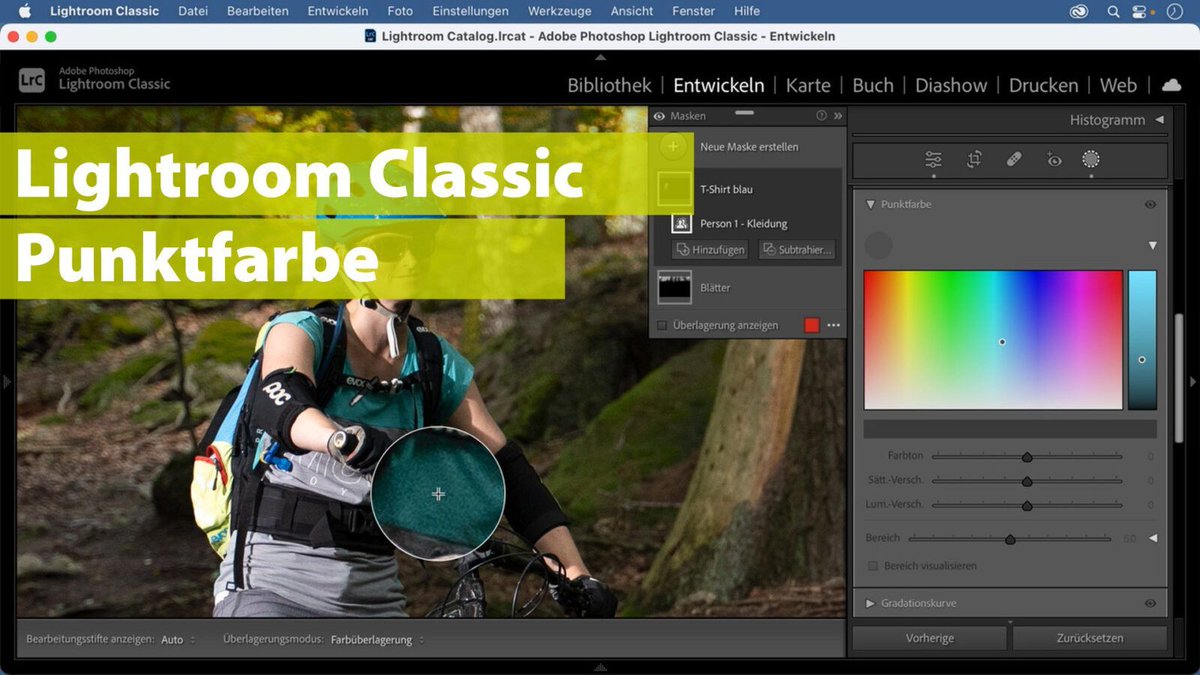This screenshot has height=675, width=1200.
Task: Open the three-dots overlay options menu
Action: click(x=833, y=325)
